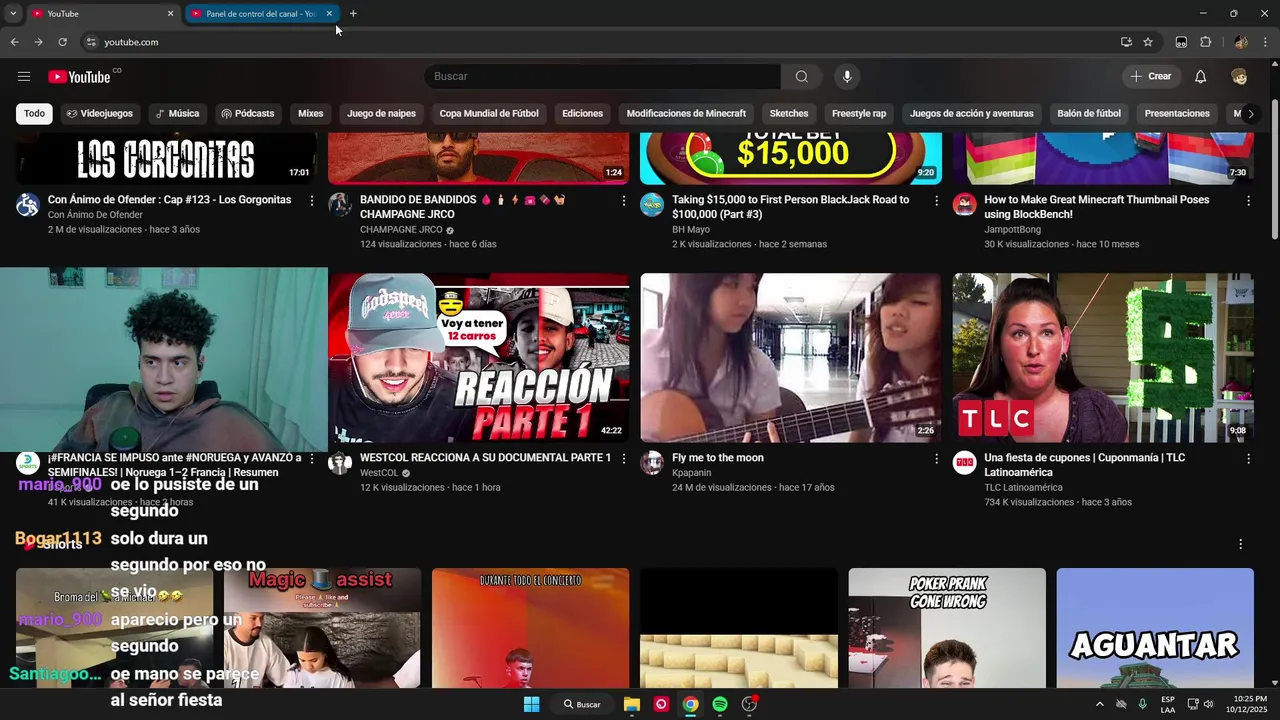Open YouTube notifications bell
The height and width of the screenshot is (720, 1280).
coord(1200,77)
